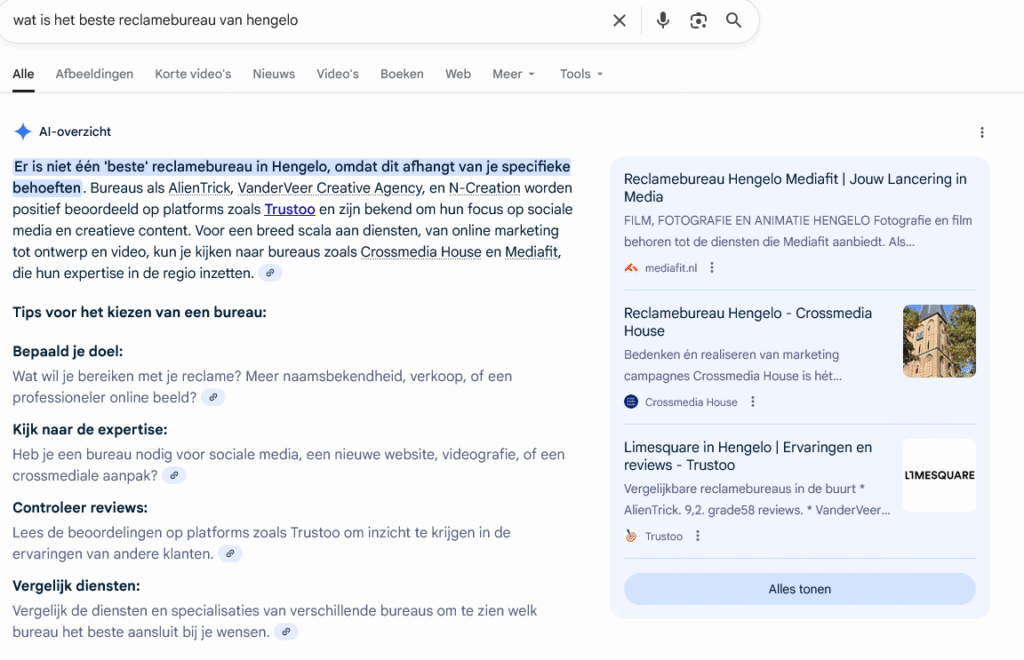The image size is (1024, 660).
Task: Open Google Lens image search icon
Action: tap(698, 20)
